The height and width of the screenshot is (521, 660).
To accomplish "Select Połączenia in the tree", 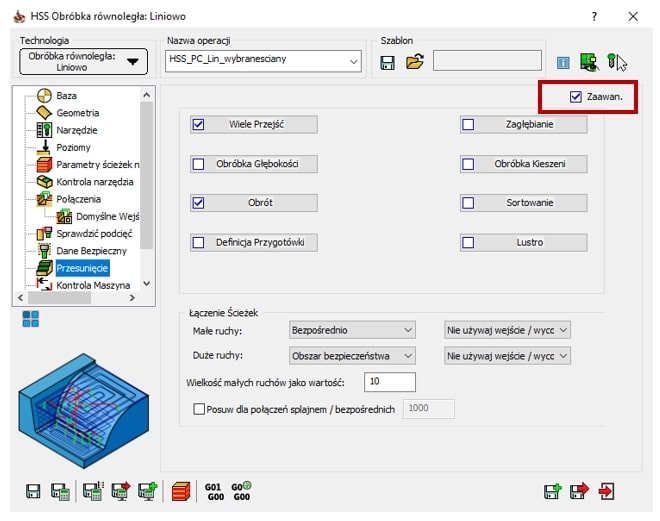I will [79, 199].
